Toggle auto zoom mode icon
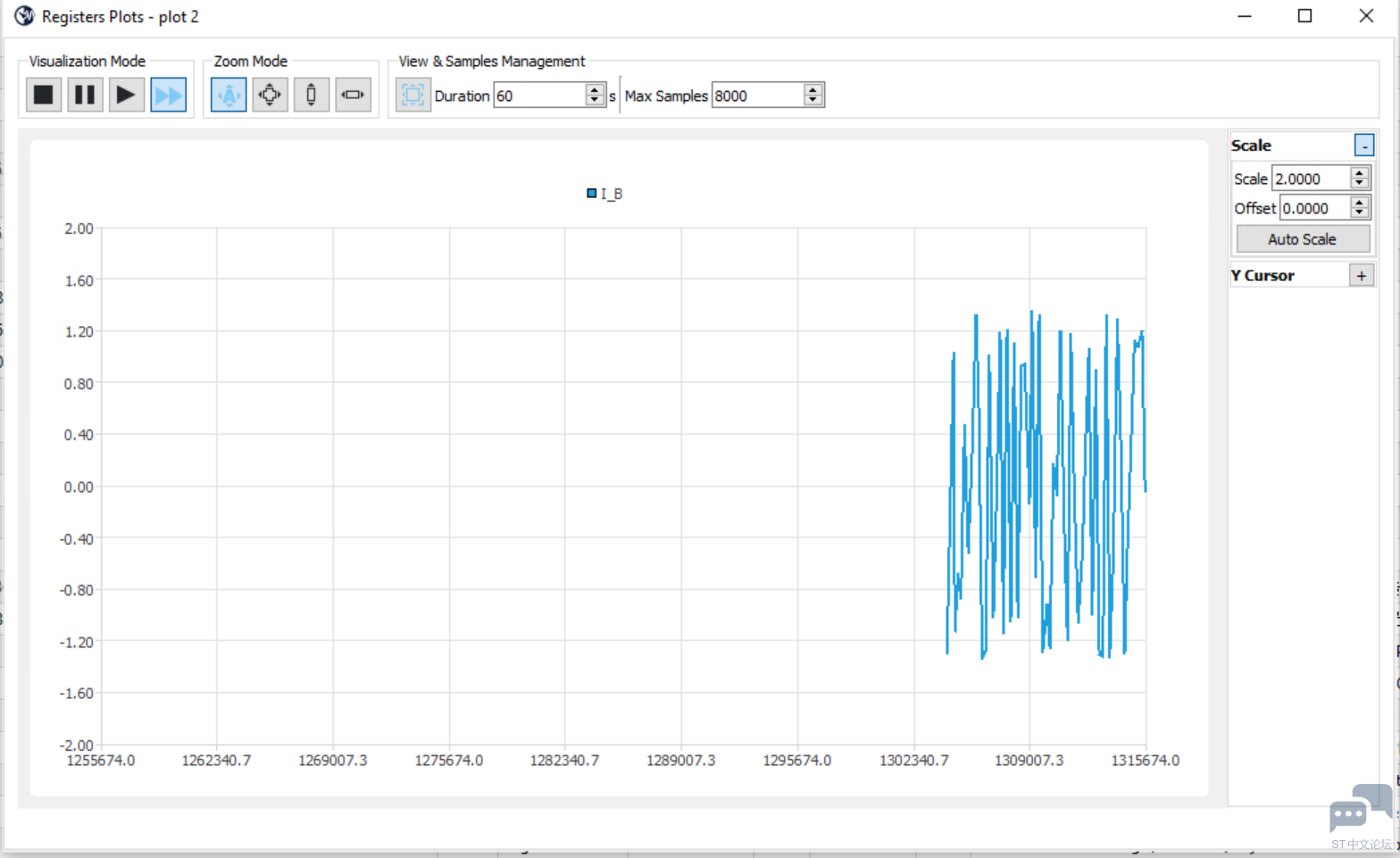 (x=229, y=95)
